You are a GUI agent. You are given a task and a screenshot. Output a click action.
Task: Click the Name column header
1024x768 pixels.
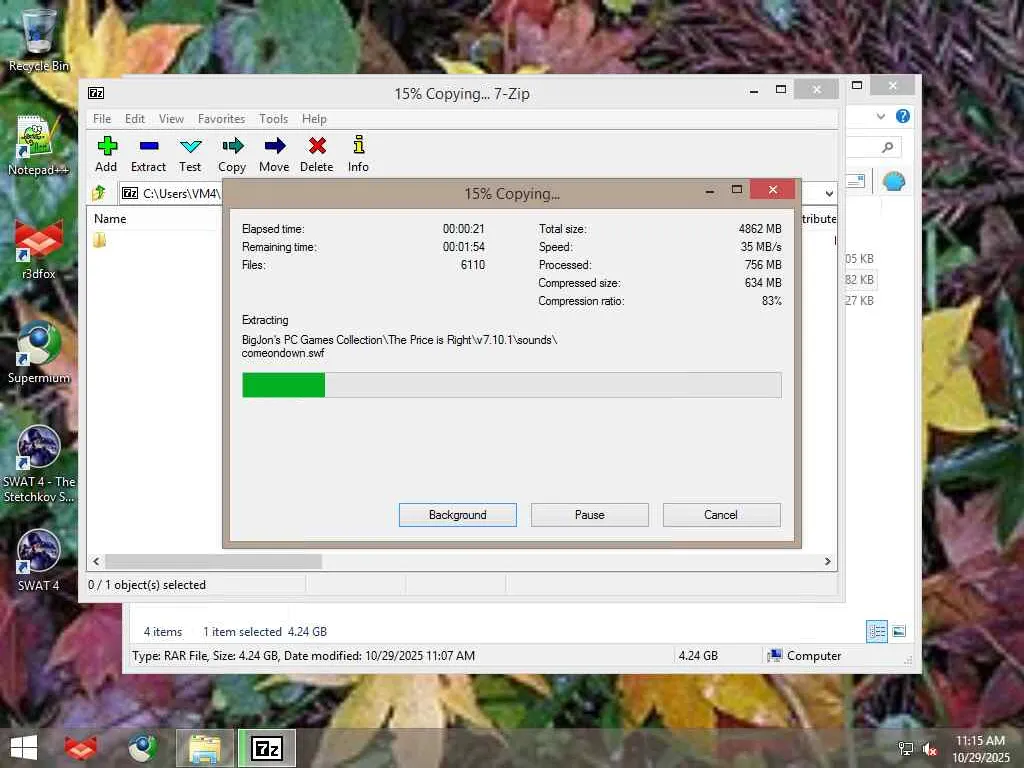click(x=110, y=219)
